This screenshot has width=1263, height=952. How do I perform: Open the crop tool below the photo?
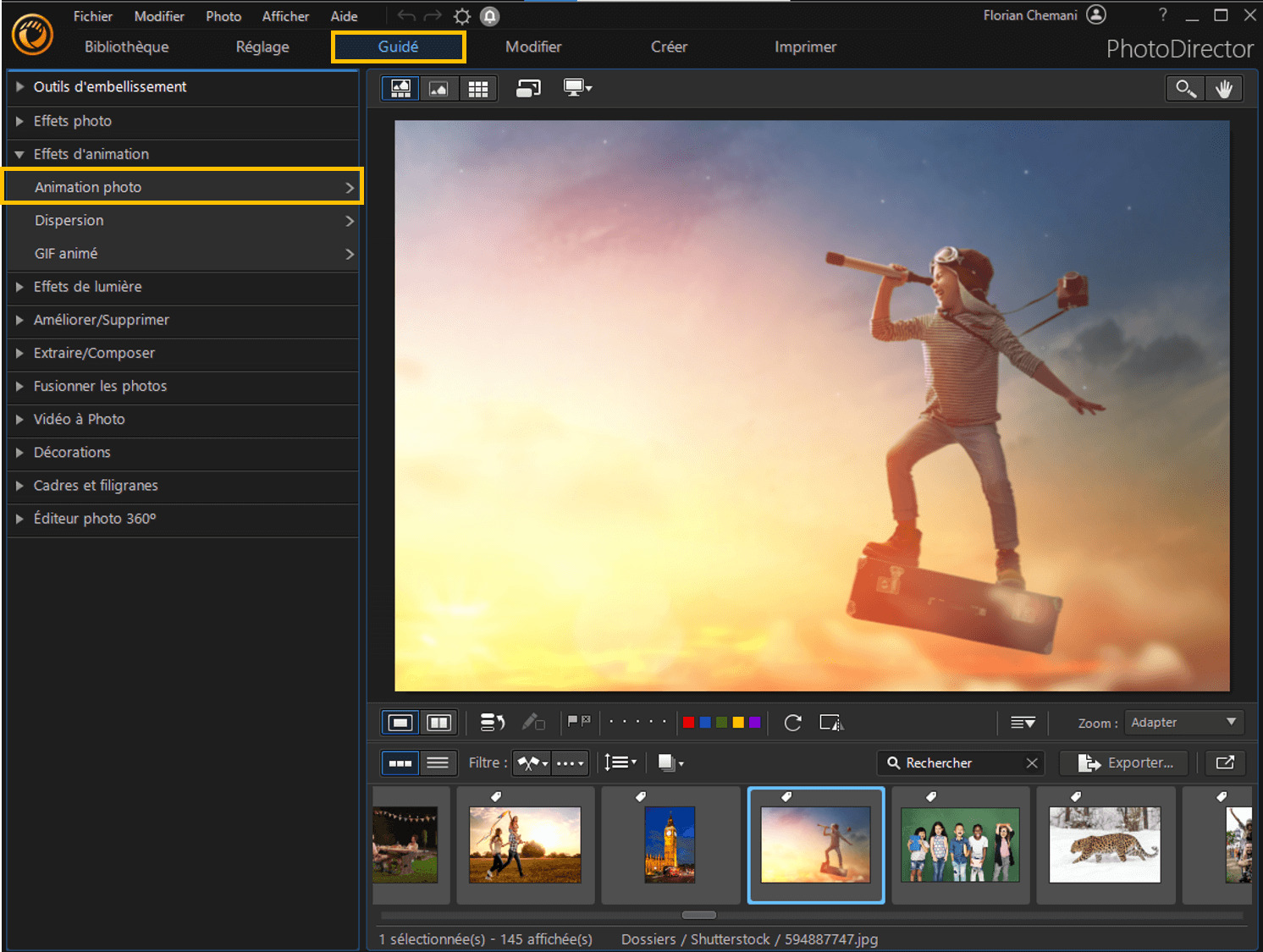click(x=831, y=723)
